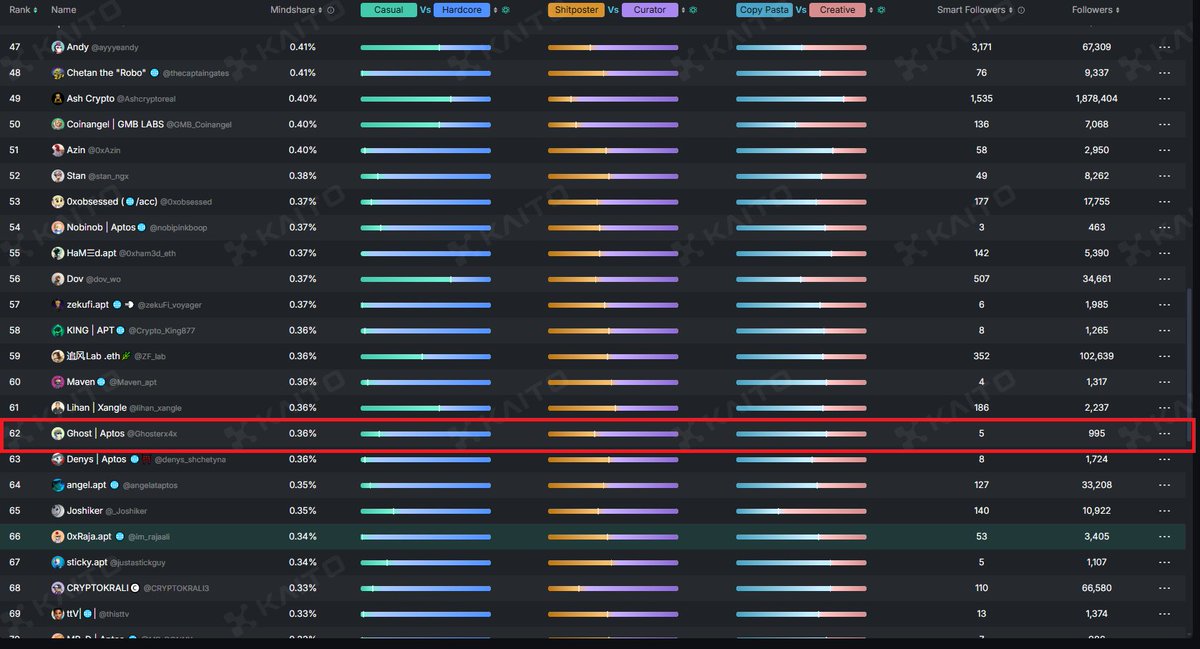The width and height of the screenshot is (1200, 649).
Task: Click CRYPTOKRALI's profile avatar
Action: pos(58,588)
